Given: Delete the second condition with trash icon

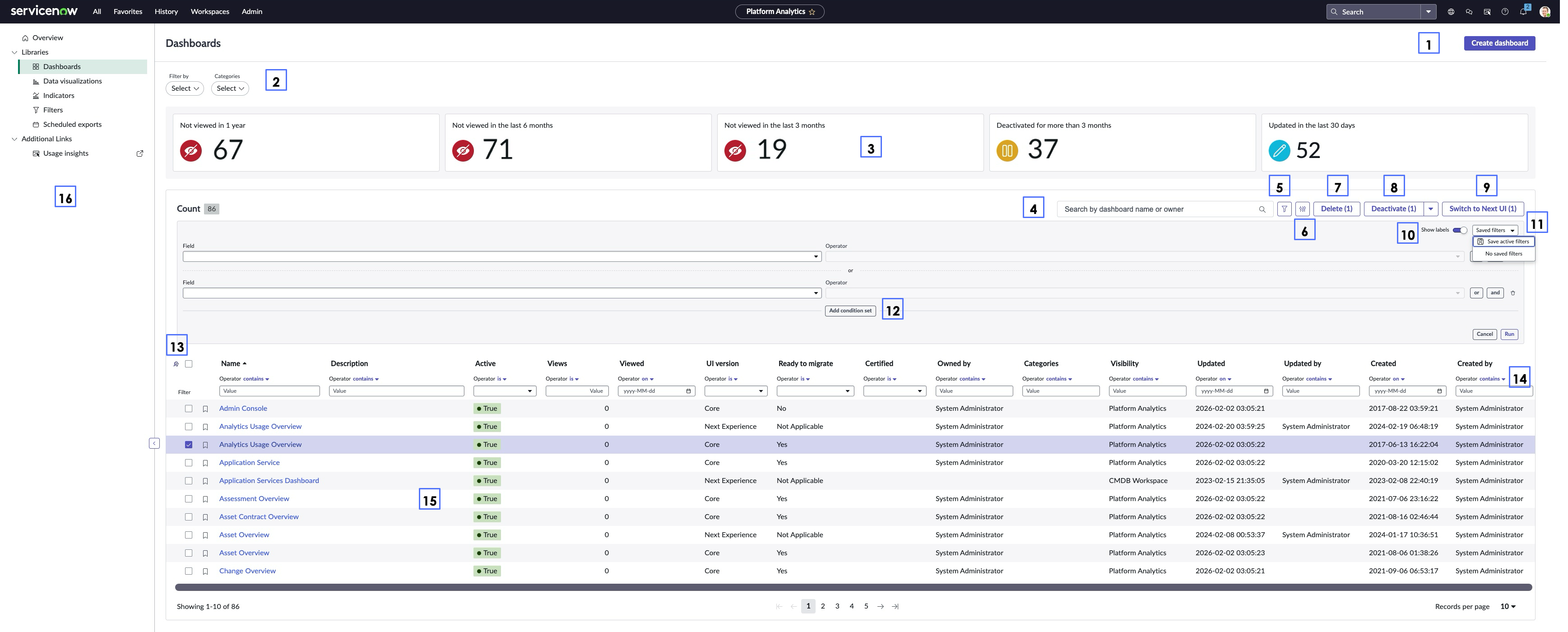Looking at the screenshot, I should tap(1512, 293).
